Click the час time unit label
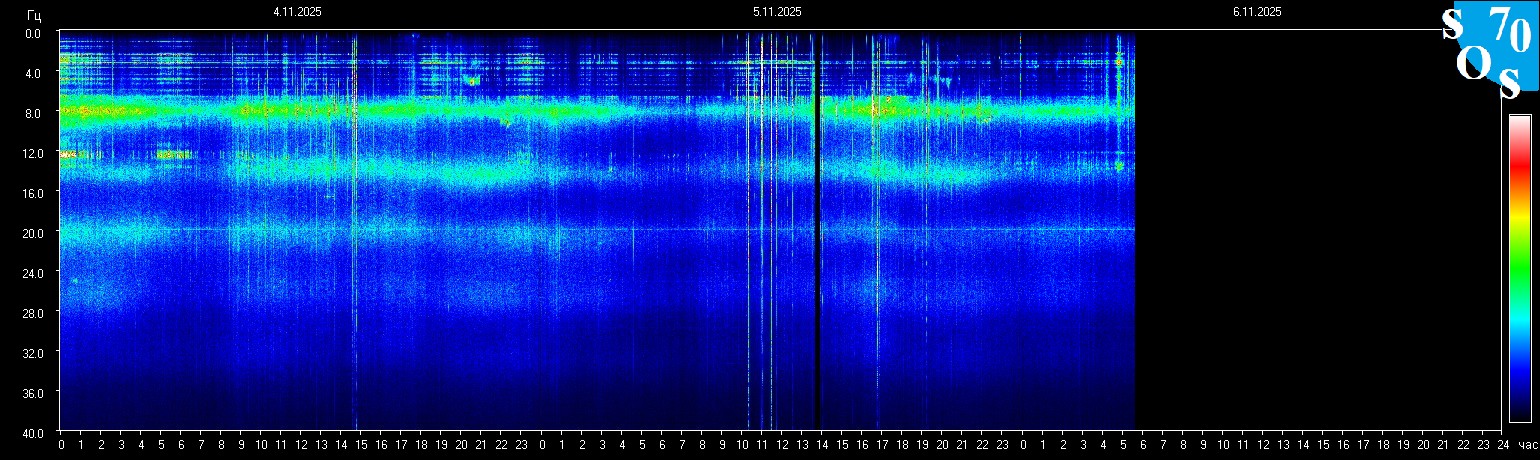 click(x=1527, y=445)
